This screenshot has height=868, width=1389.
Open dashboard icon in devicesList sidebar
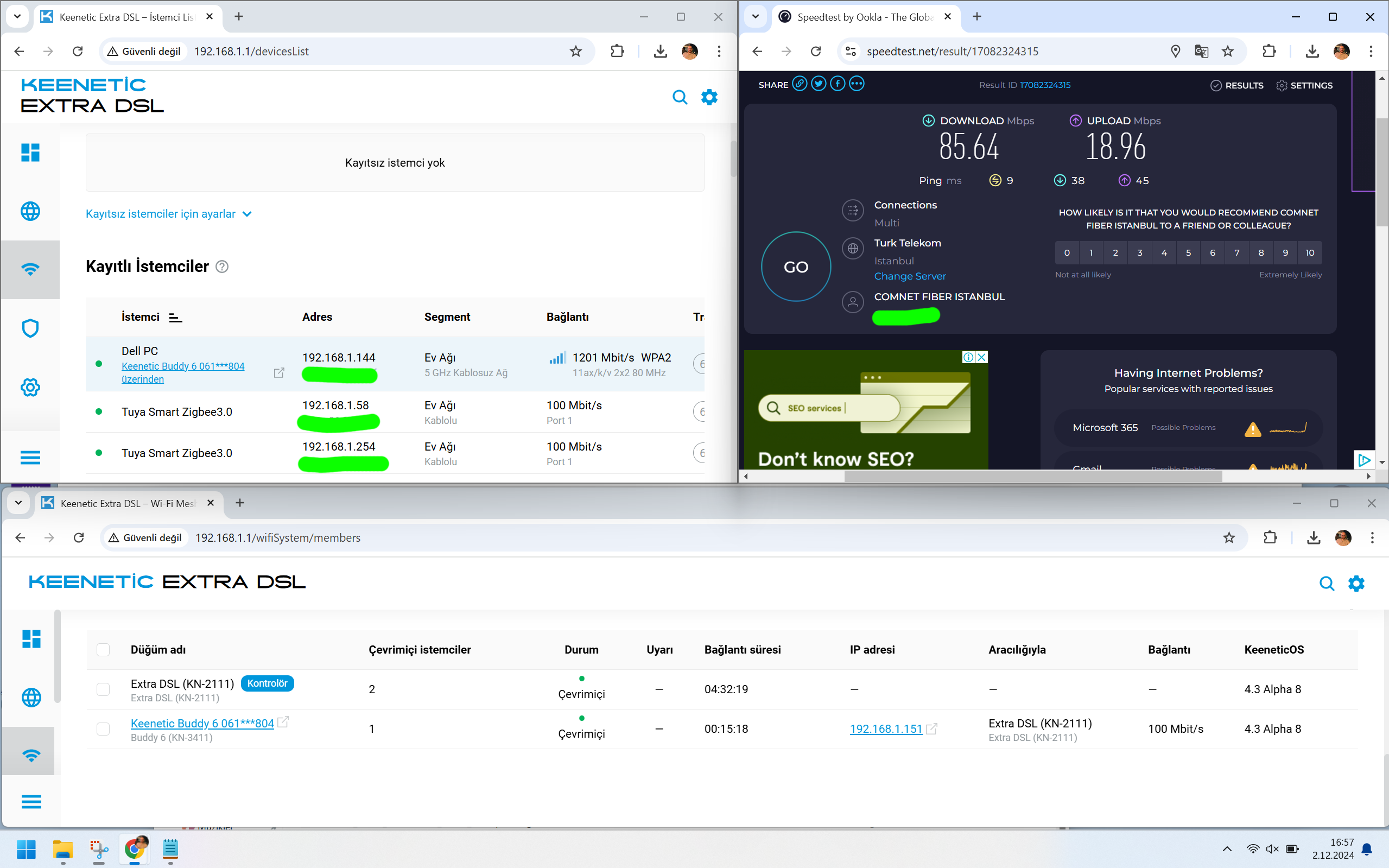pyautogui.click(x=30, y=152)
